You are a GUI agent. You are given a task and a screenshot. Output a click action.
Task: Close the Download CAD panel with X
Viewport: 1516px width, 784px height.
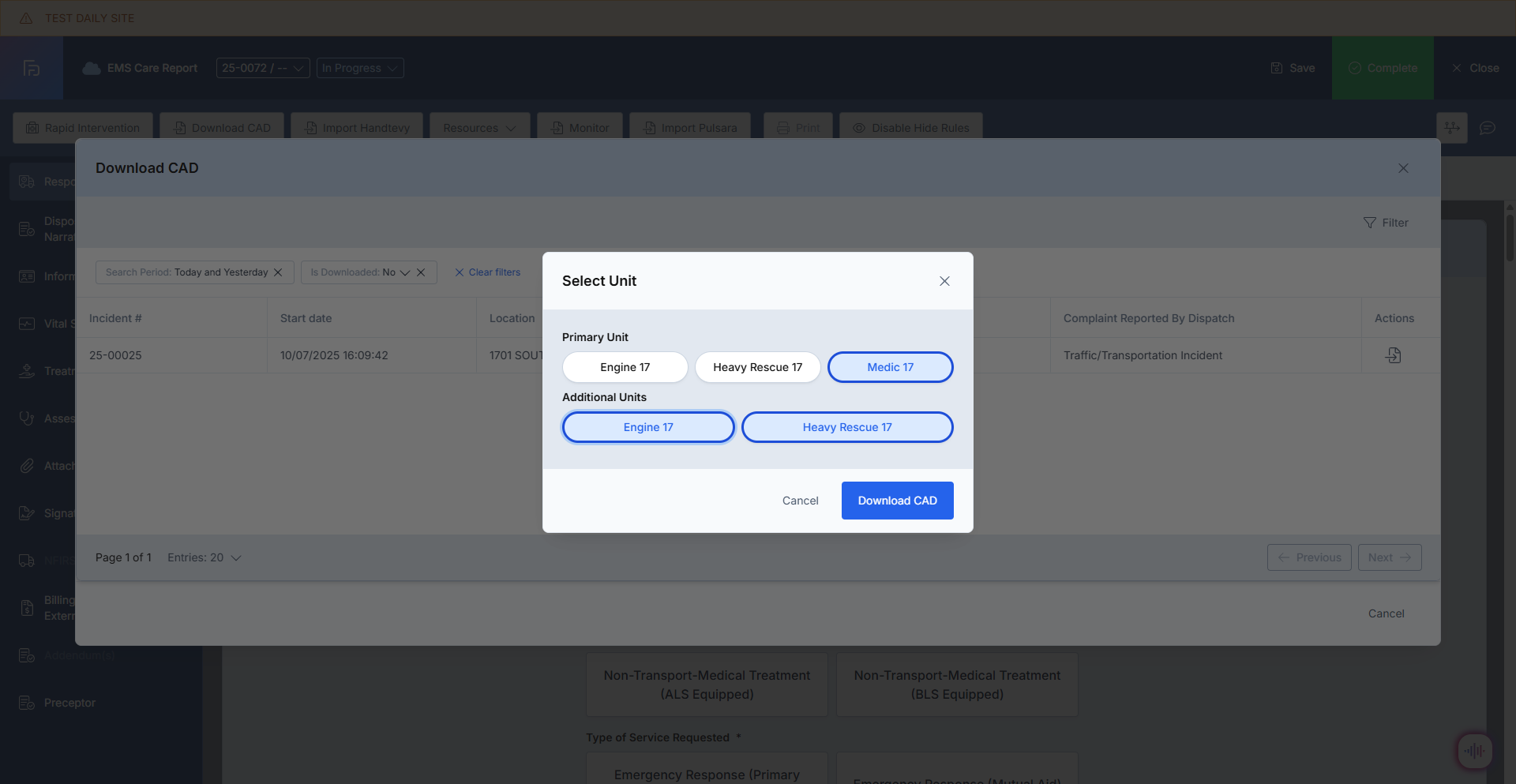click(1402, 168)
